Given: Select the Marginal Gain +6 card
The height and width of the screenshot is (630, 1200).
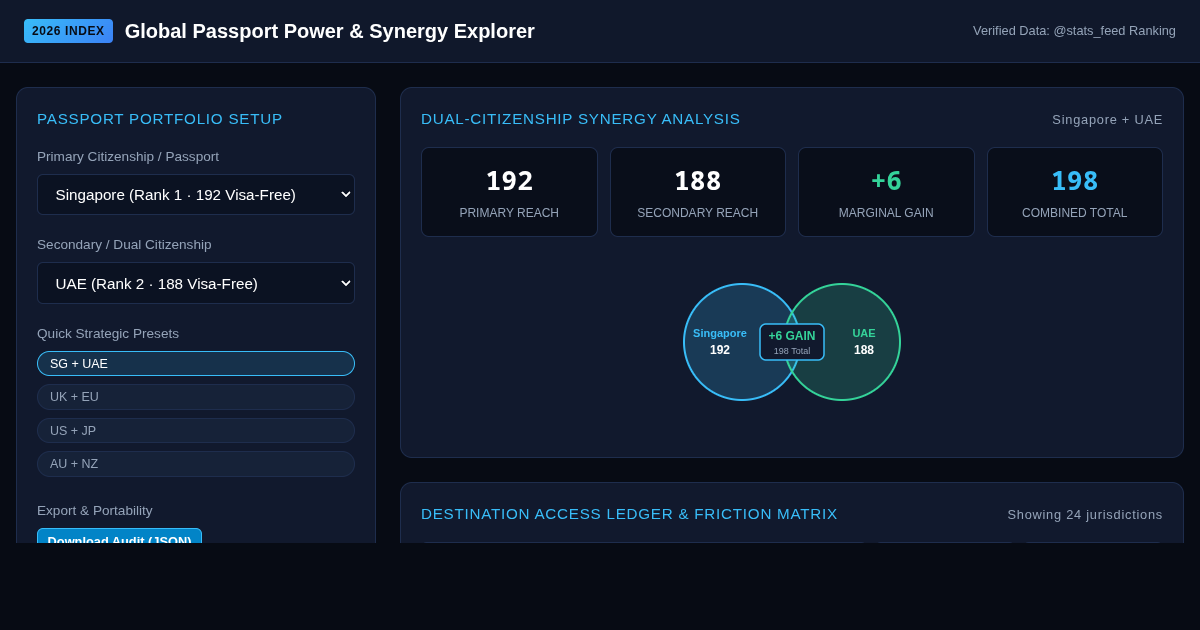Looking at the screenshot, I should [x=886, y=192].
